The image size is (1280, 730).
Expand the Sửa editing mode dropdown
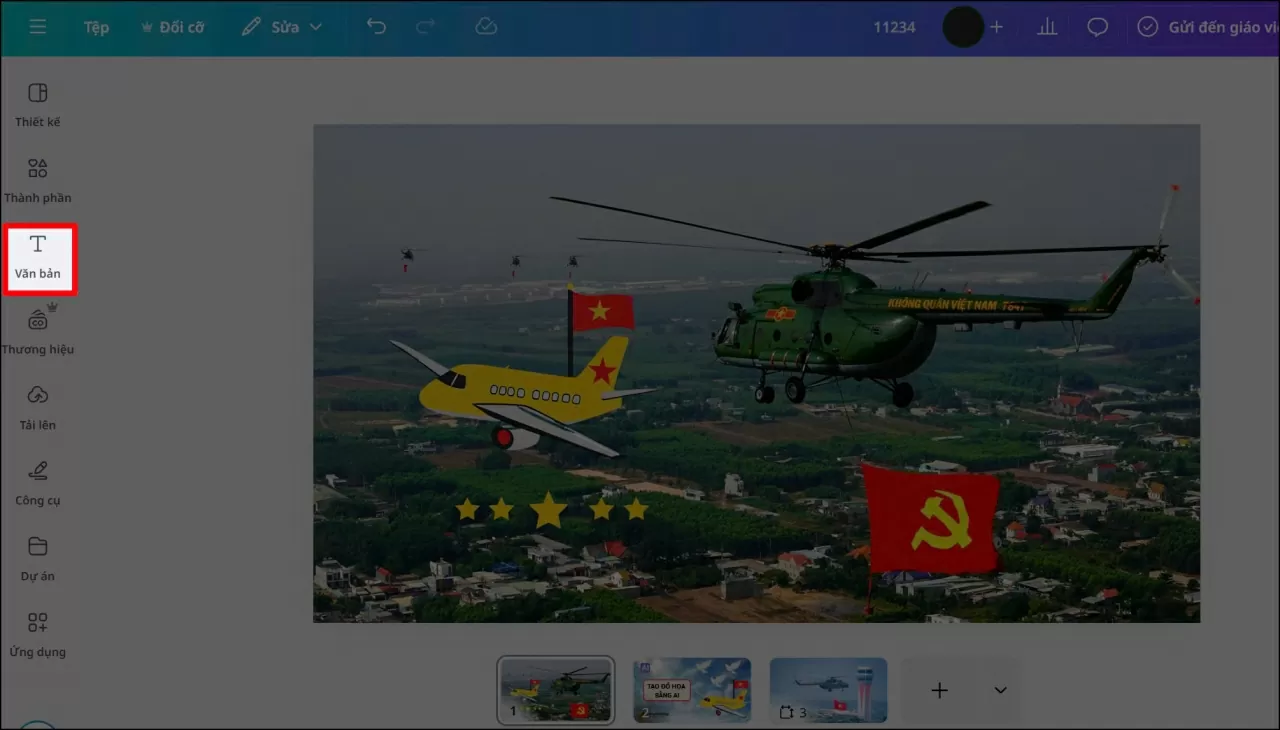click(282, 27)
